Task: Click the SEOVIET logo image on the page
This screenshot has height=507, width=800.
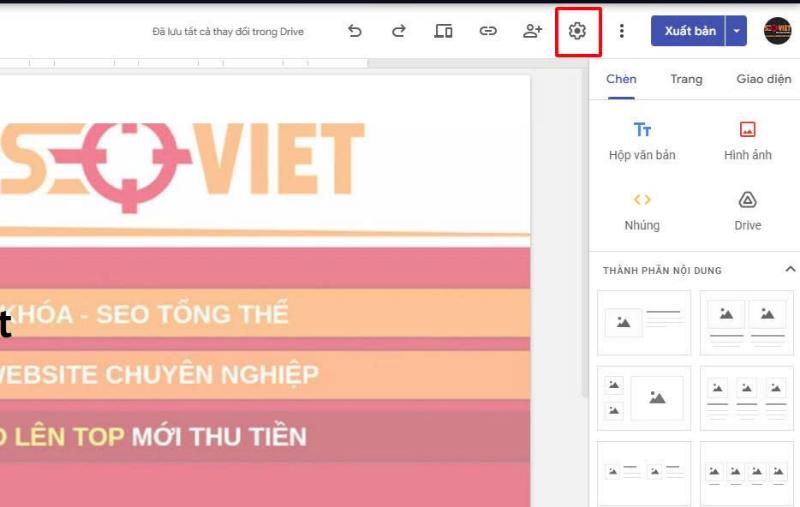Action: [x=182, y=167]
